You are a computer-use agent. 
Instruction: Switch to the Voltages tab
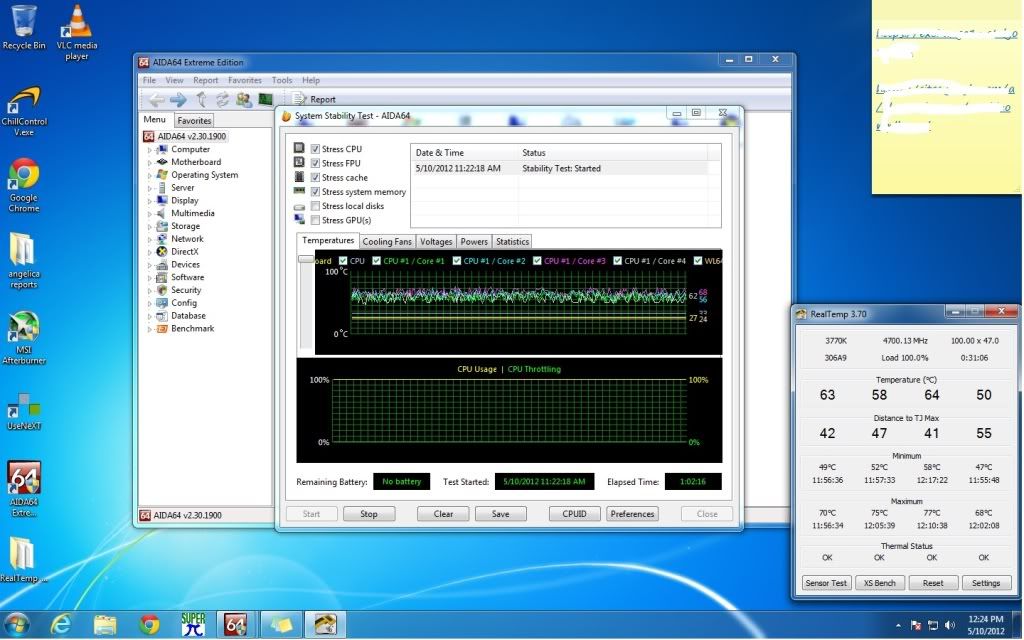click(x=436, y=242)
